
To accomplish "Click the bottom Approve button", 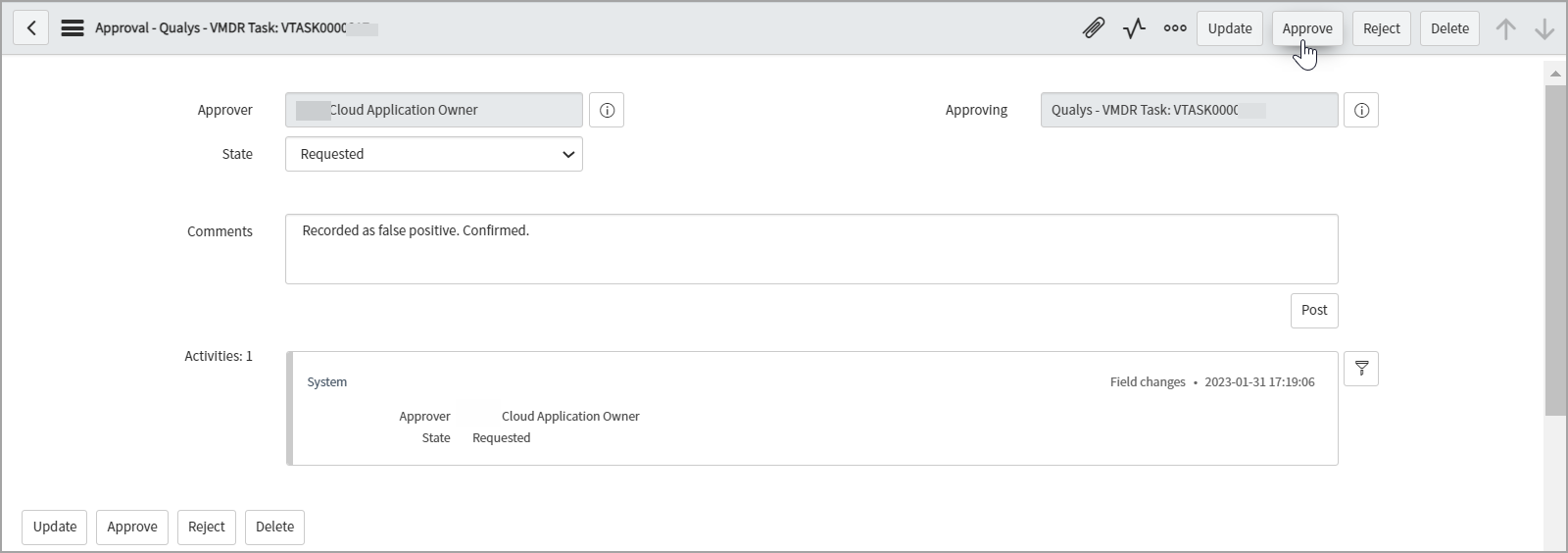I will (x=132, y=527).
